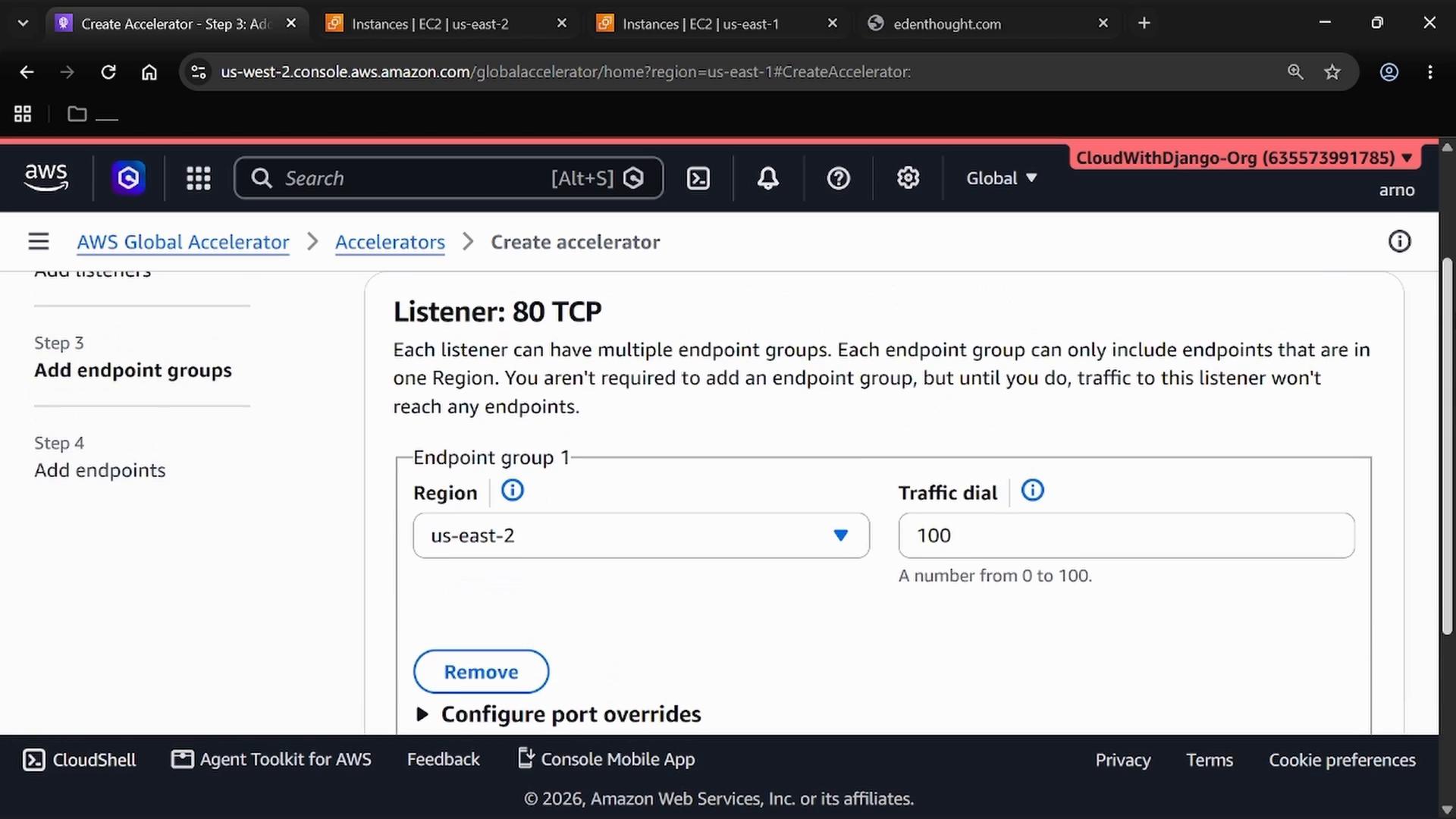Switch to edenthought.com tab

pyautogui.click(x=989, y=24)
